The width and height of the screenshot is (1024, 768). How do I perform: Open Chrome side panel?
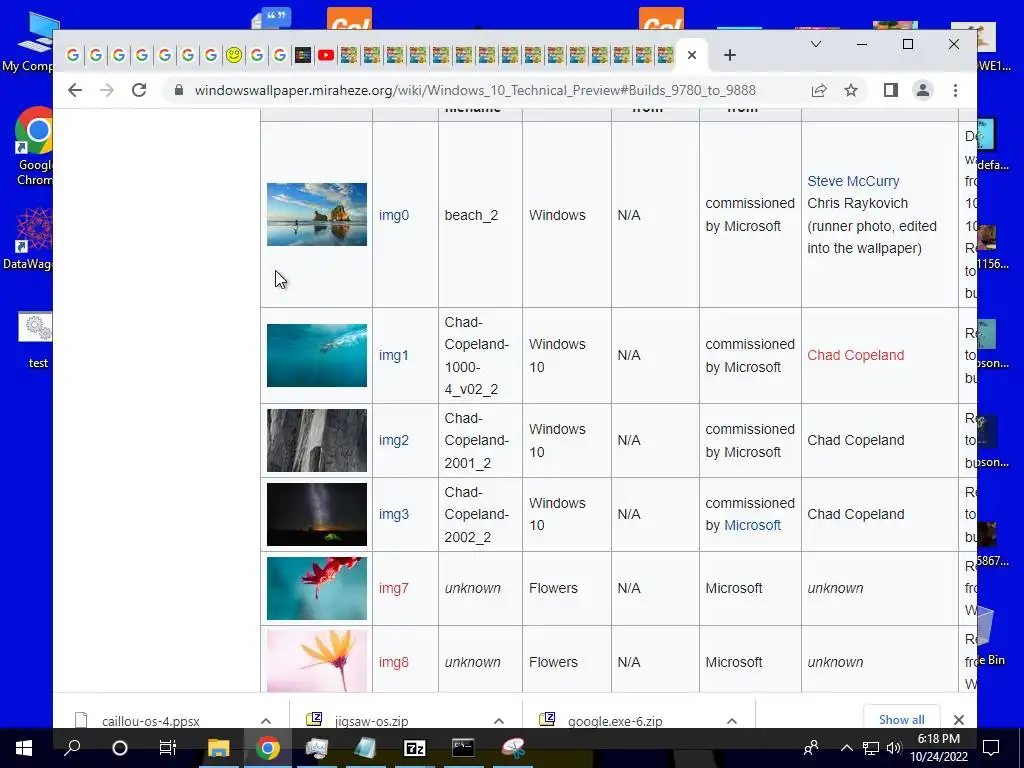point(890,90)
